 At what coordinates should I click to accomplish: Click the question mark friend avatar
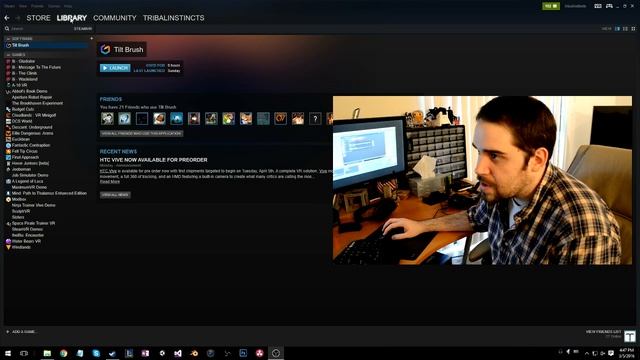315,119
